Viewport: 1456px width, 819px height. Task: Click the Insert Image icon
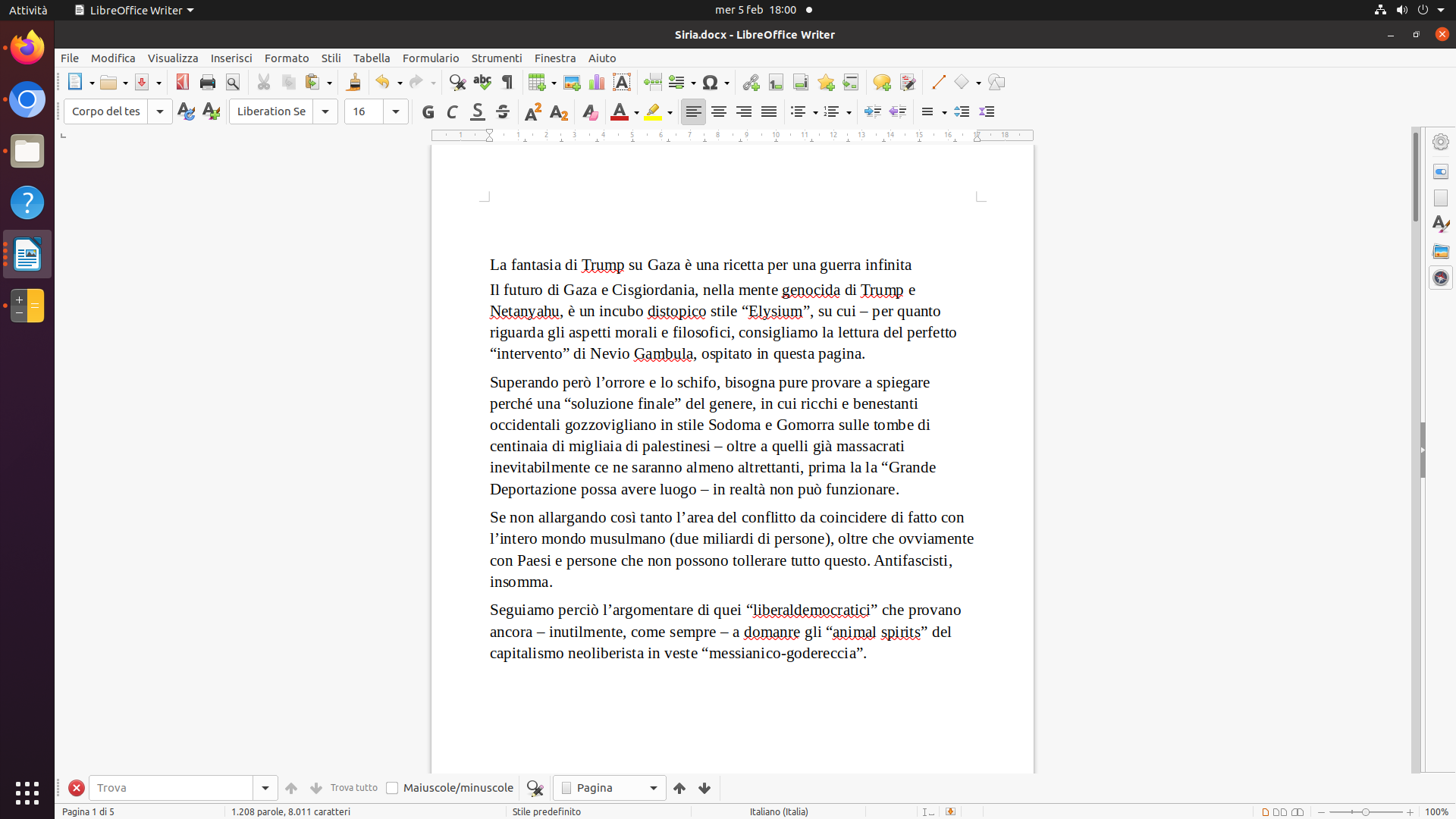click(572, 82)
